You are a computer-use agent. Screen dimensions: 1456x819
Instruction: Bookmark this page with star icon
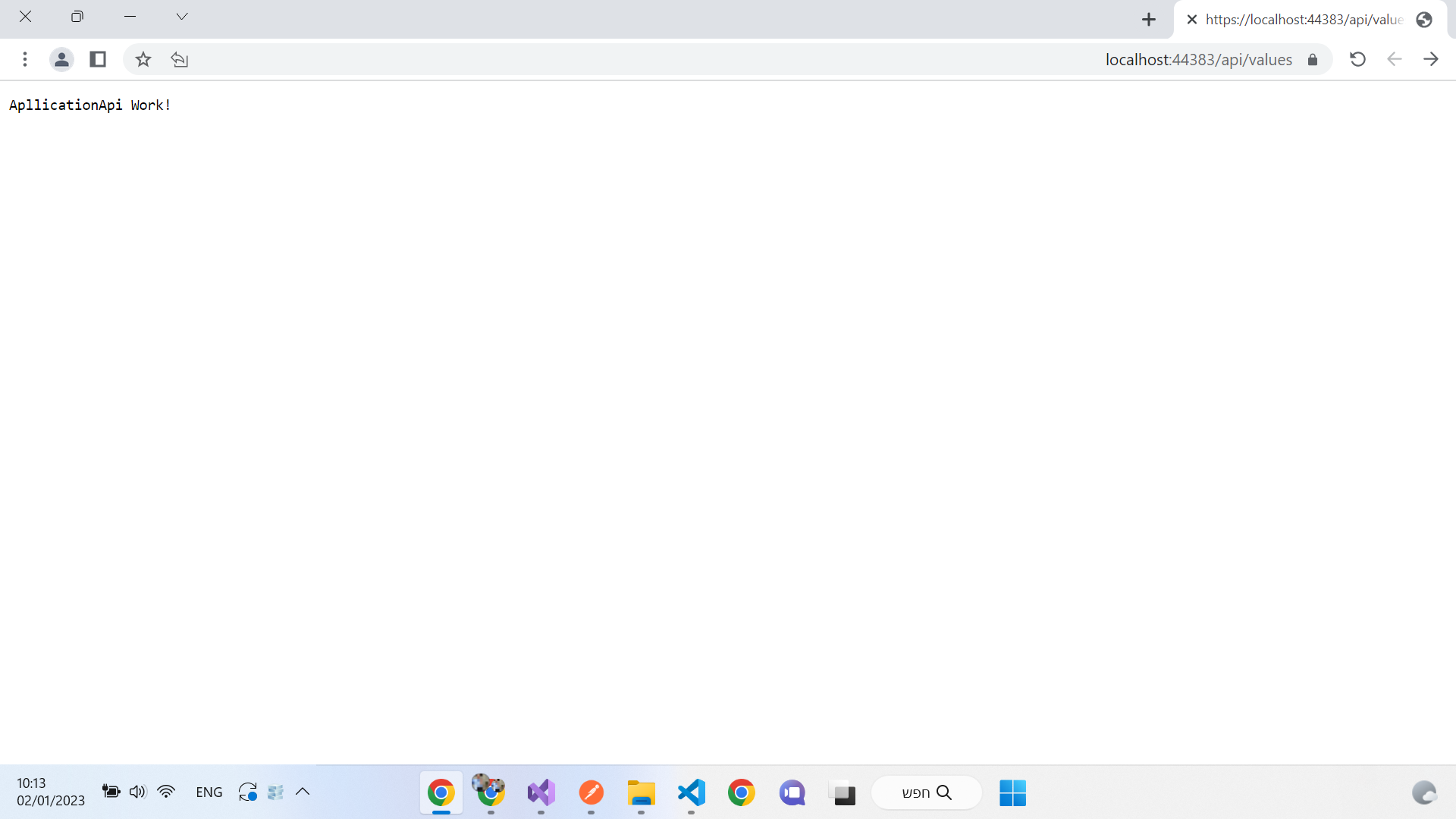[x=143, y=59]
